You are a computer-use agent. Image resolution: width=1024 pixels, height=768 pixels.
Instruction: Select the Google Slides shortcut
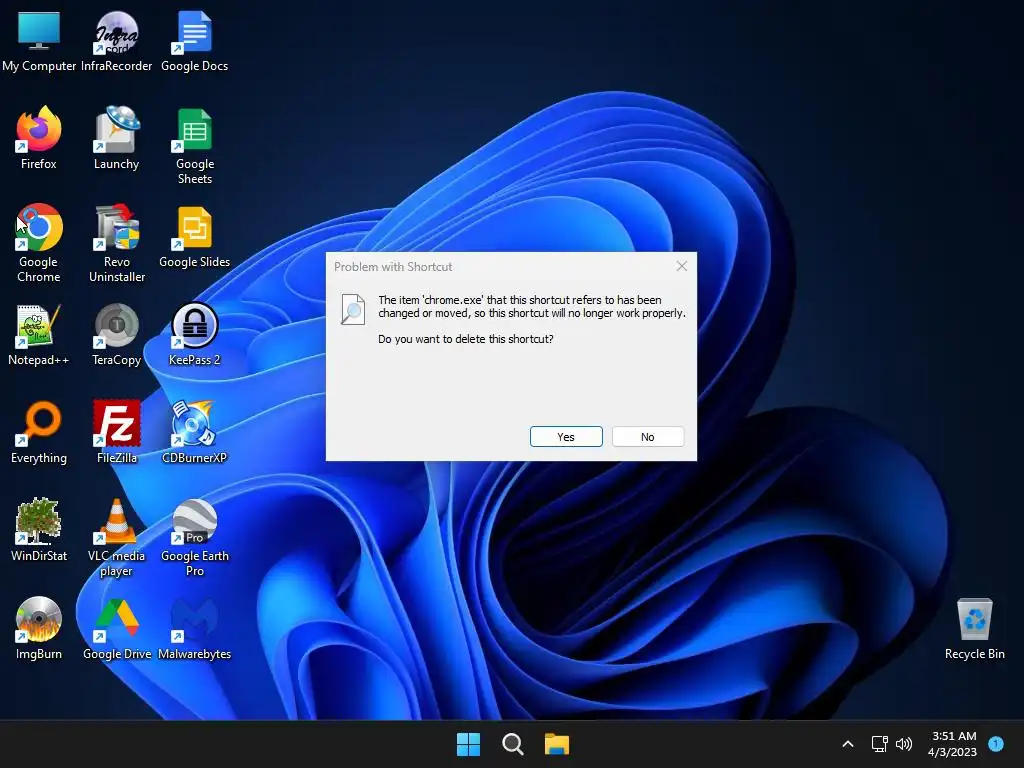(194, 236)
